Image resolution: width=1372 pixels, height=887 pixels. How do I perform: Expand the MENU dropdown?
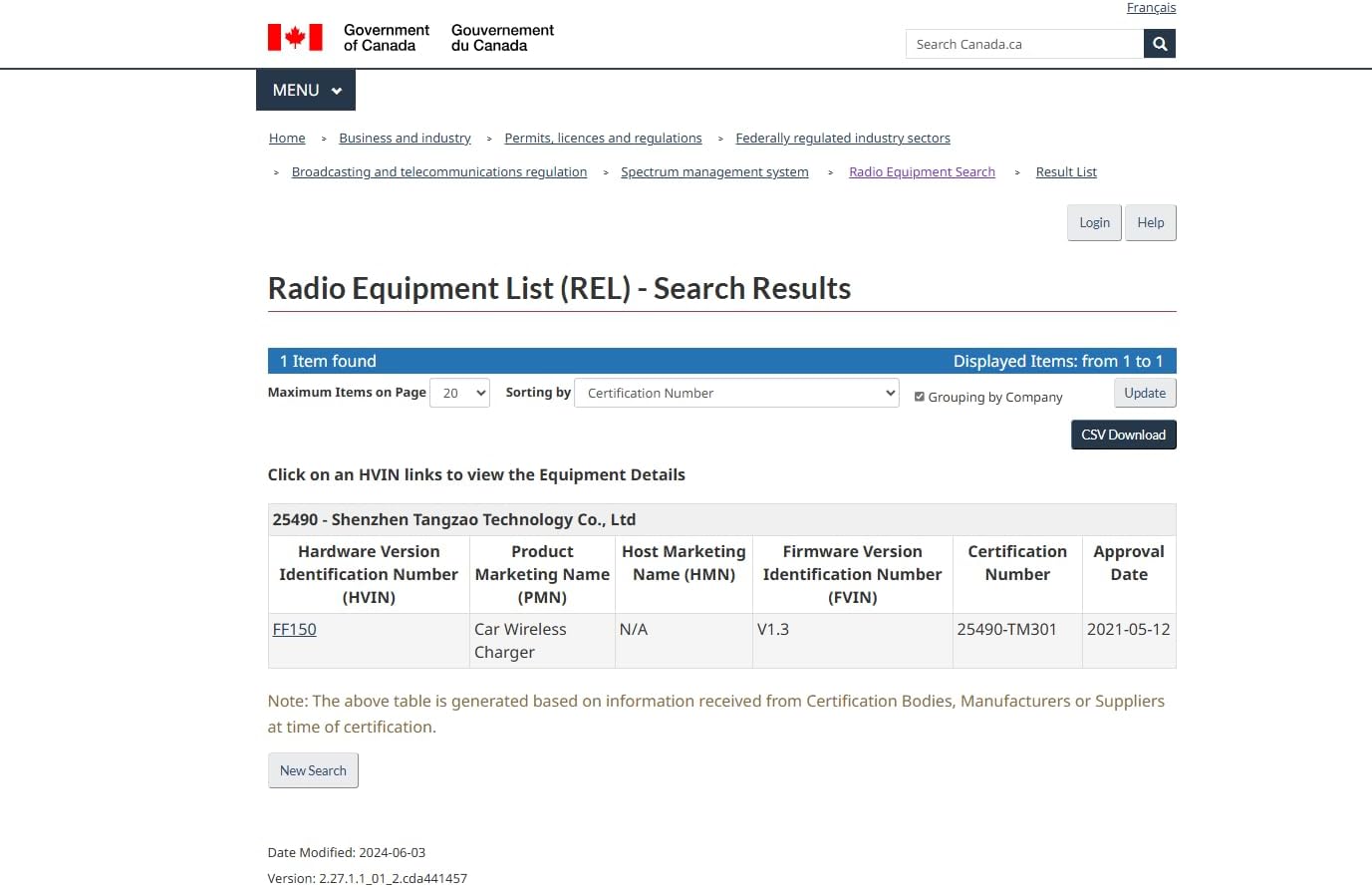[306, 90]
